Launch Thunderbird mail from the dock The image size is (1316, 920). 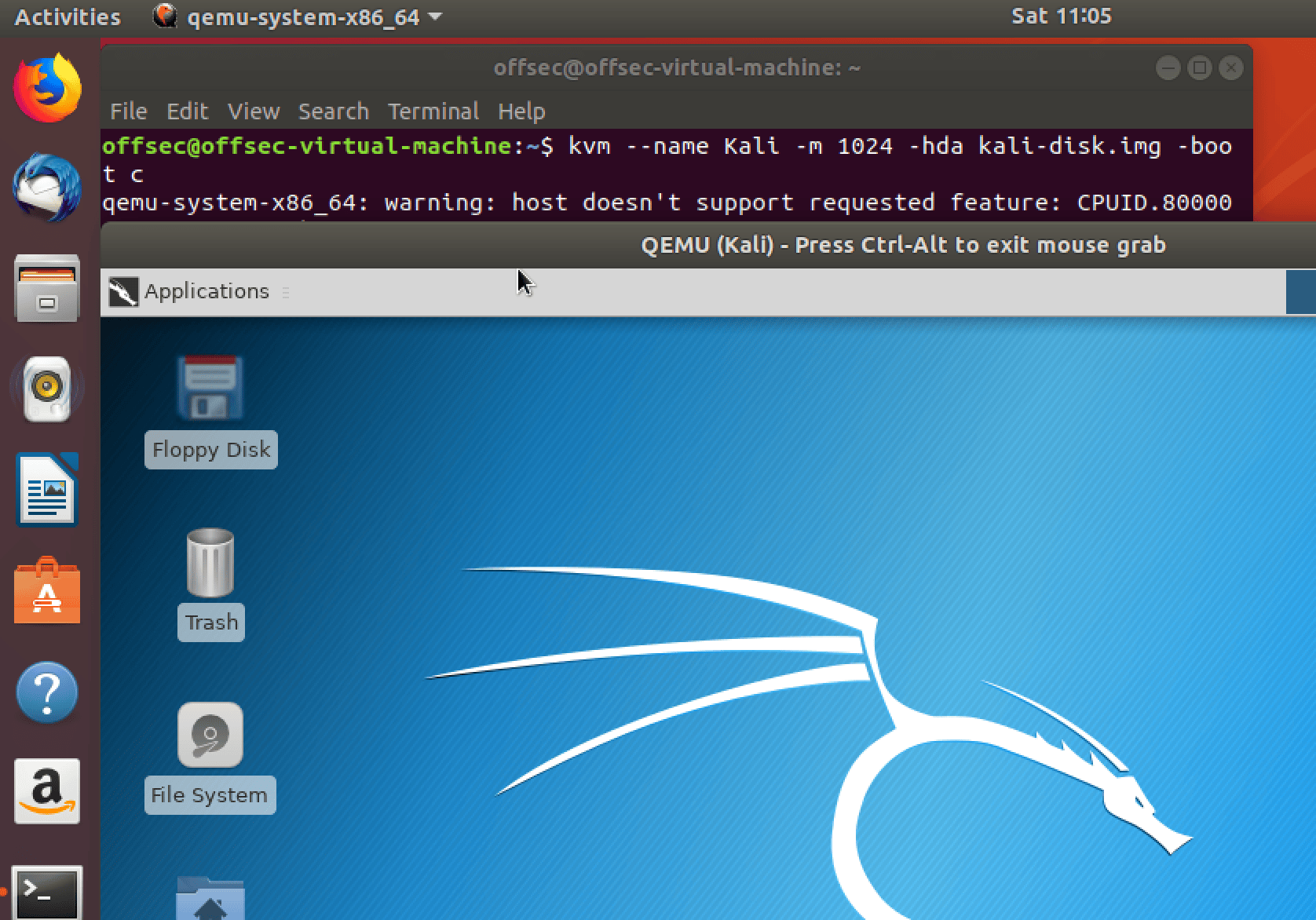coord(47,188)
